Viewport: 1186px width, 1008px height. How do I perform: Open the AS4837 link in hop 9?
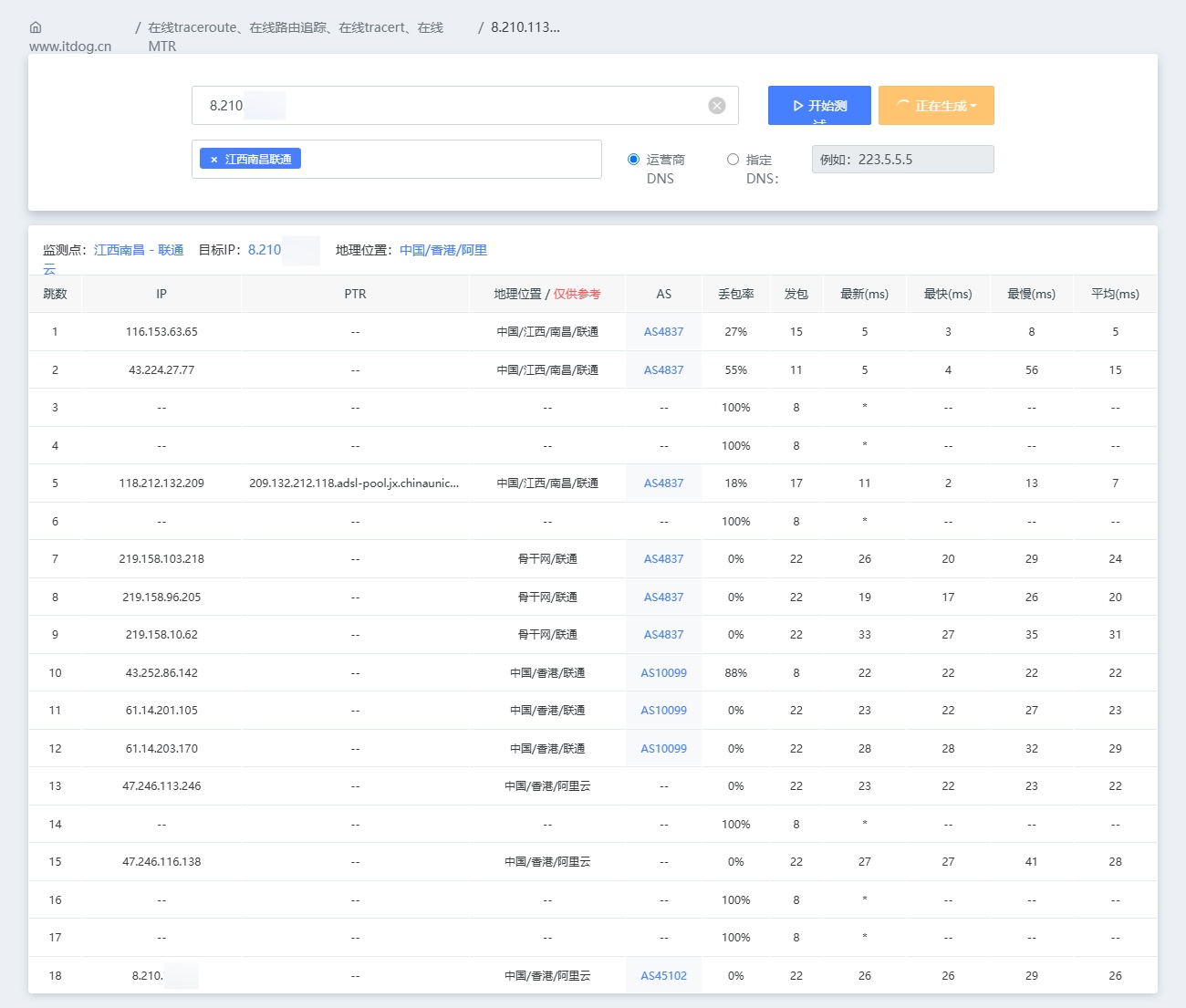coord(663,635)
